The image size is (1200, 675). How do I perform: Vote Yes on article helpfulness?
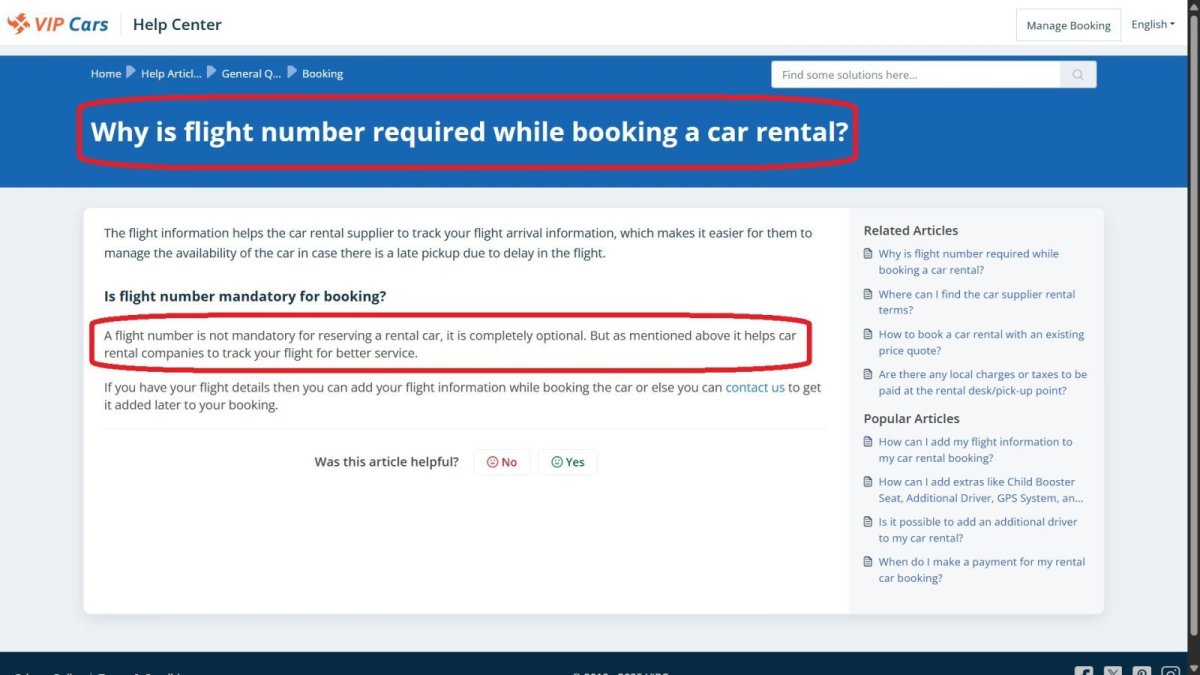[568, 462]
